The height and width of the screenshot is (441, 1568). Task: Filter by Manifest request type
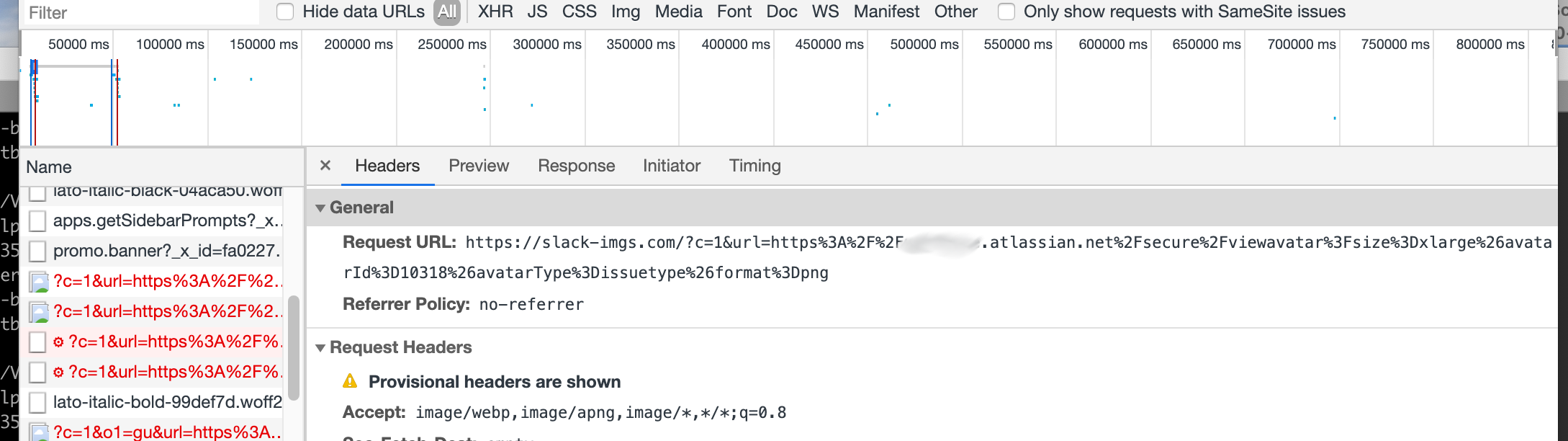pyautogui.click(x=886, y=12)
